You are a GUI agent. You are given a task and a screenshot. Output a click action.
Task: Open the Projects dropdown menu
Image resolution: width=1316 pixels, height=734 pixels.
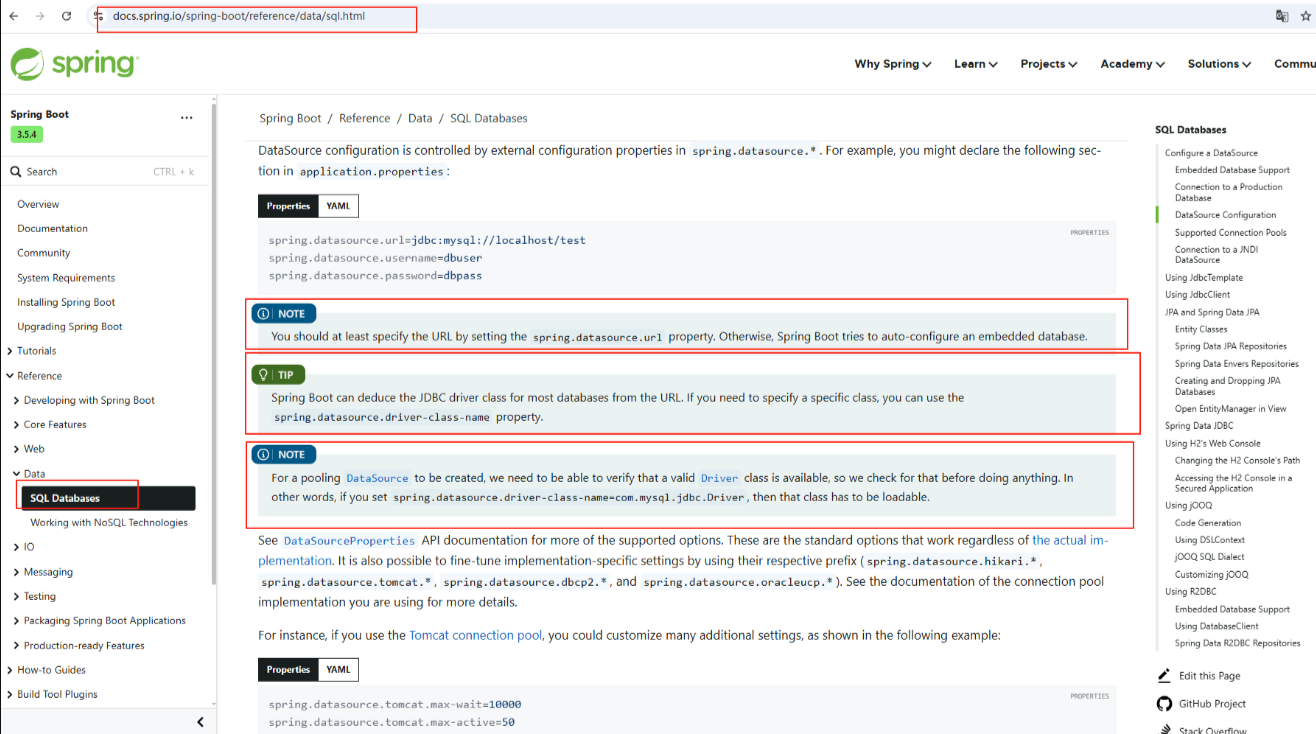pyautogui.click(x=1048, y=64)
